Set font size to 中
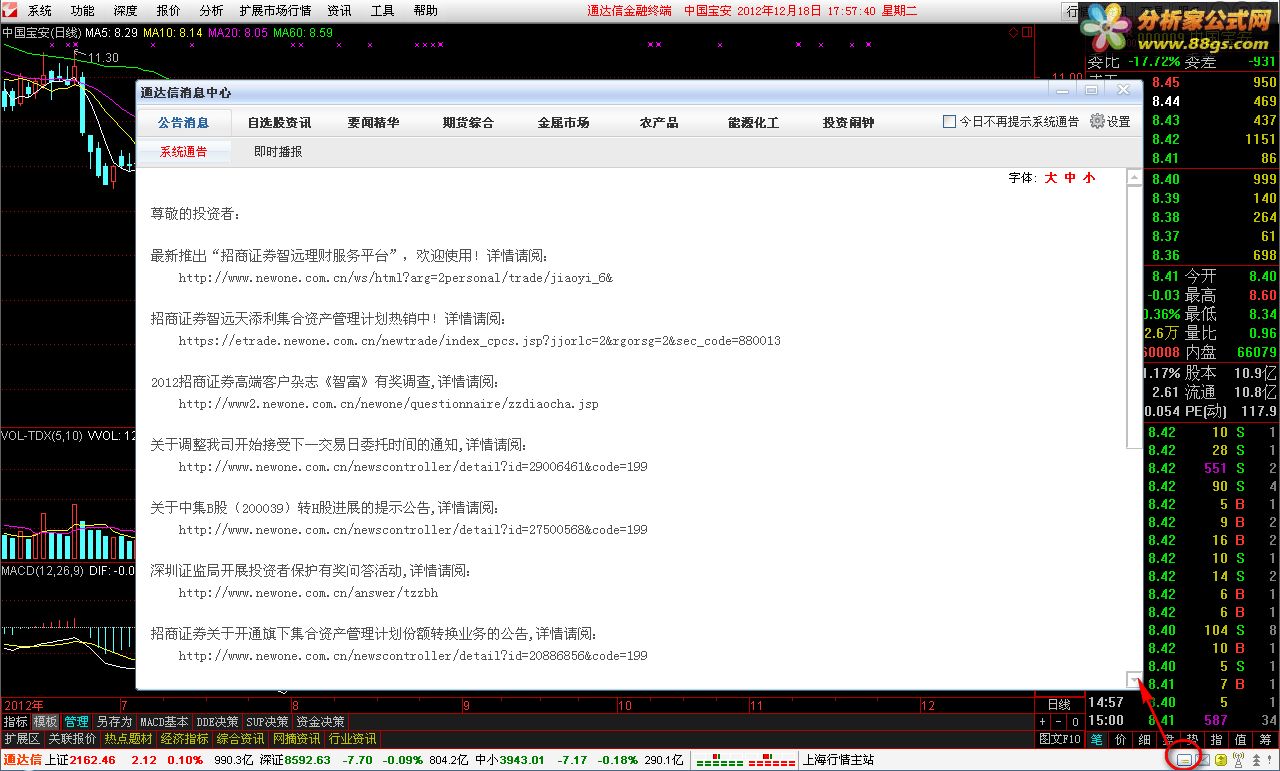Viewport: 1280px width, 771px height. click(x=1070, y=177)
